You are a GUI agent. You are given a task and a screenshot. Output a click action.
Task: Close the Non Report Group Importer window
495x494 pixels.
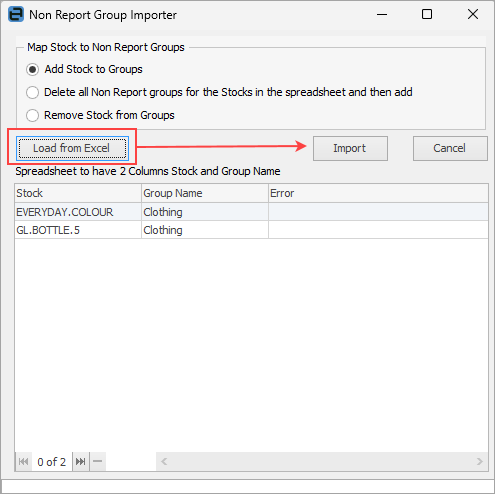click(473, 14)
